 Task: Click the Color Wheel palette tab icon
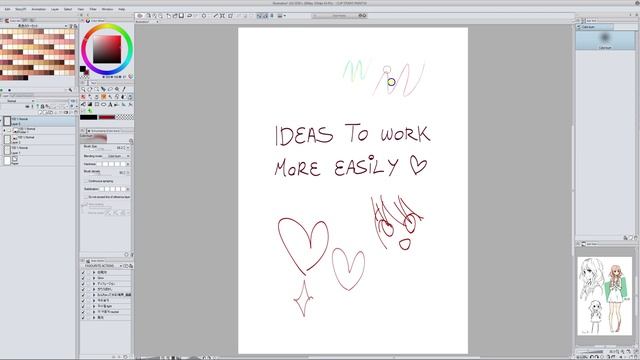coord(88,20)
